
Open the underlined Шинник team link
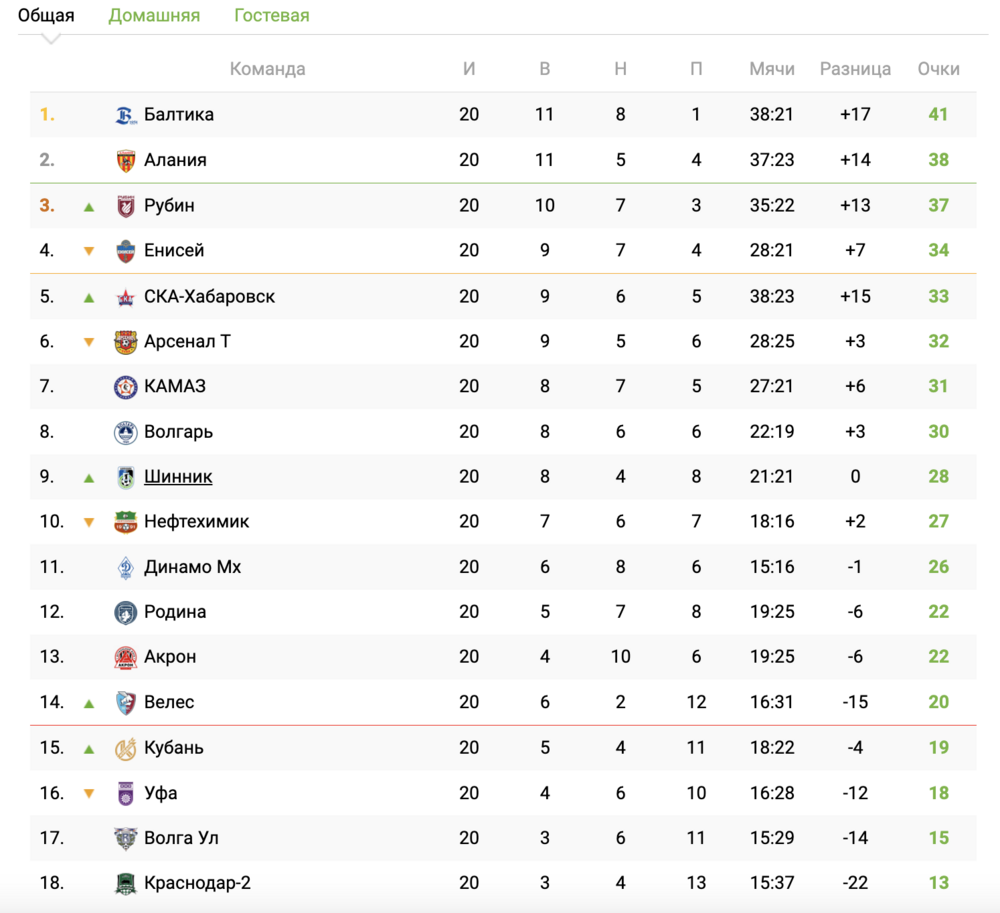(178, 477)
